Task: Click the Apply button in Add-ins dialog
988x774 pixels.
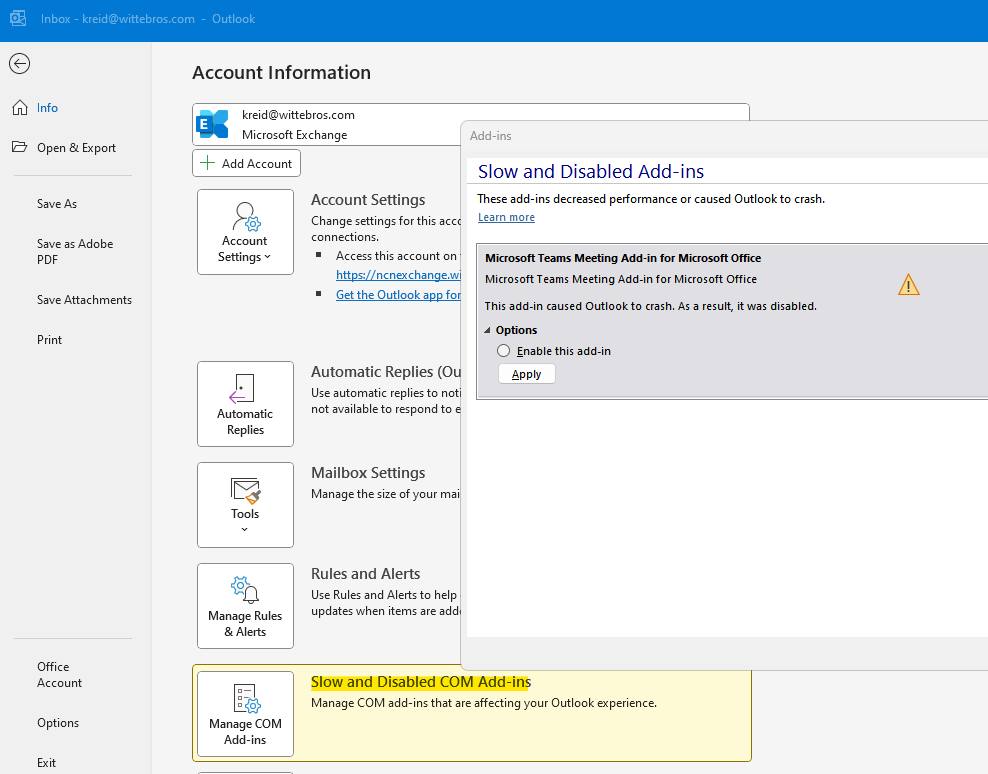Action: coord(527,374)
